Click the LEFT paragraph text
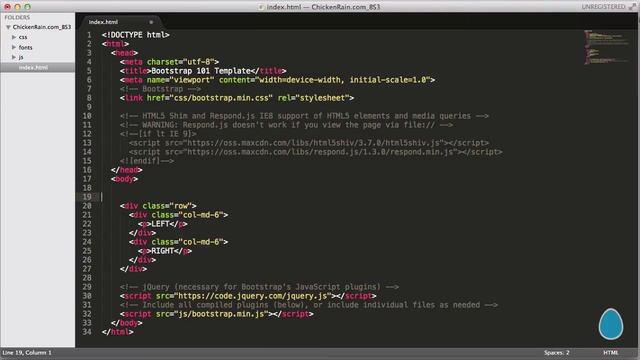Image resolution: width=640 pixels, height=360 pixels. pyautogui.click(x=160, y=224)
